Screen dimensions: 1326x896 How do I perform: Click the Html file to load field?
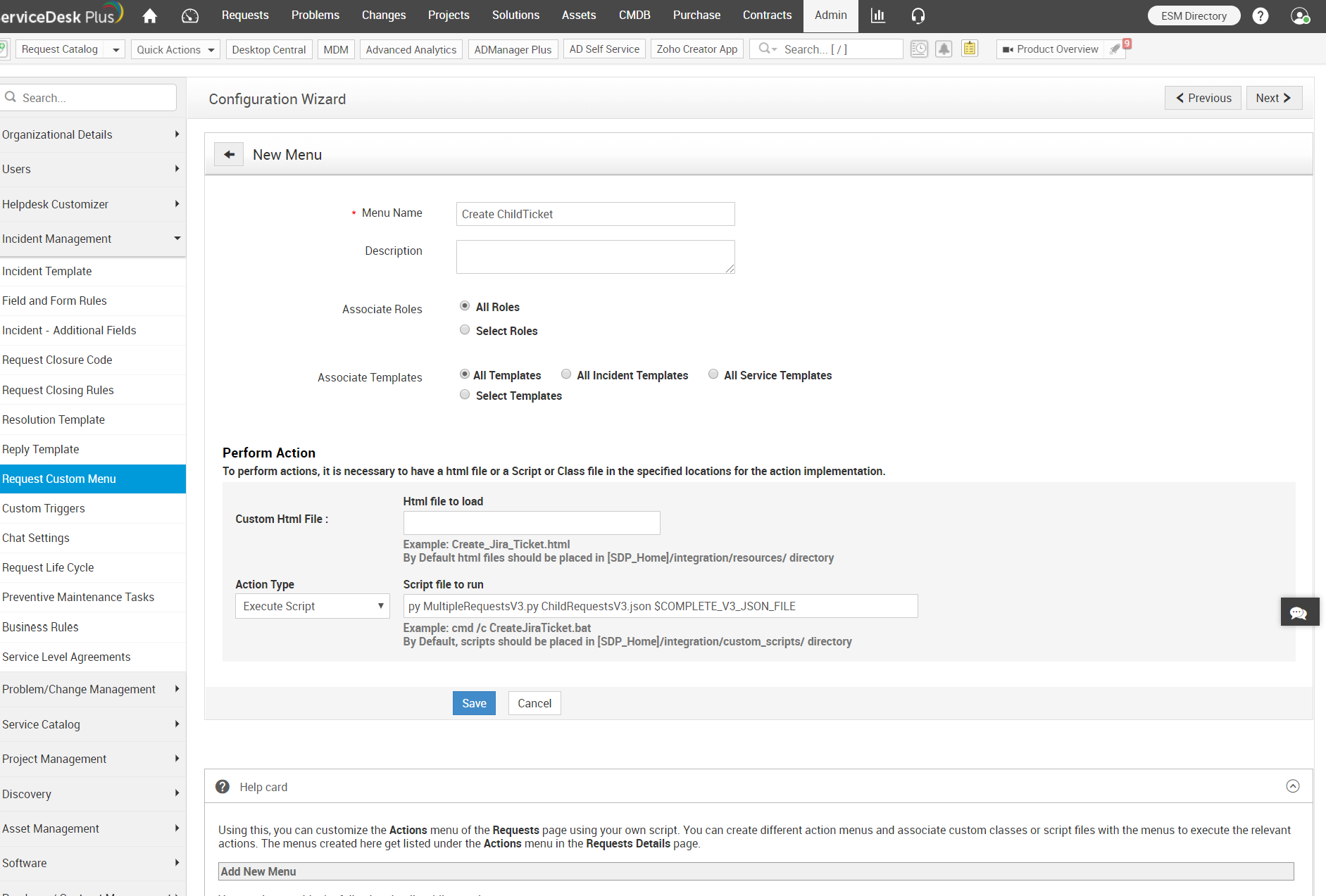(x=532, y=523)
